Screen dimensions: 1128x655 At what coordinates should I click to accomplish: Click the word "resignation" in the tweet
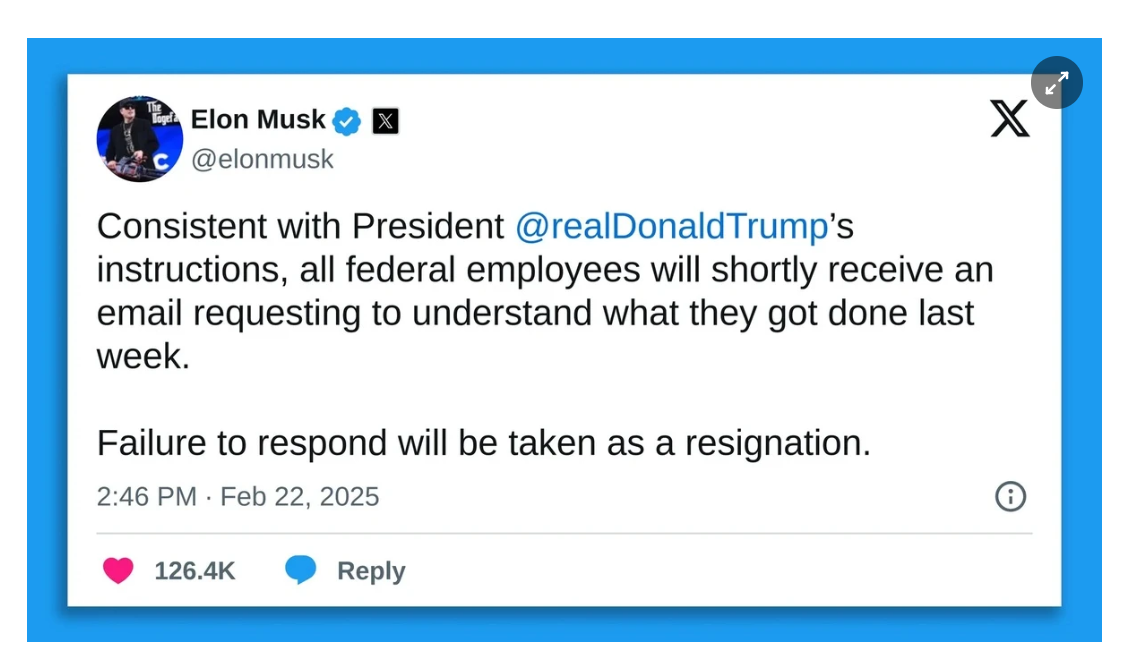[777, 443]
